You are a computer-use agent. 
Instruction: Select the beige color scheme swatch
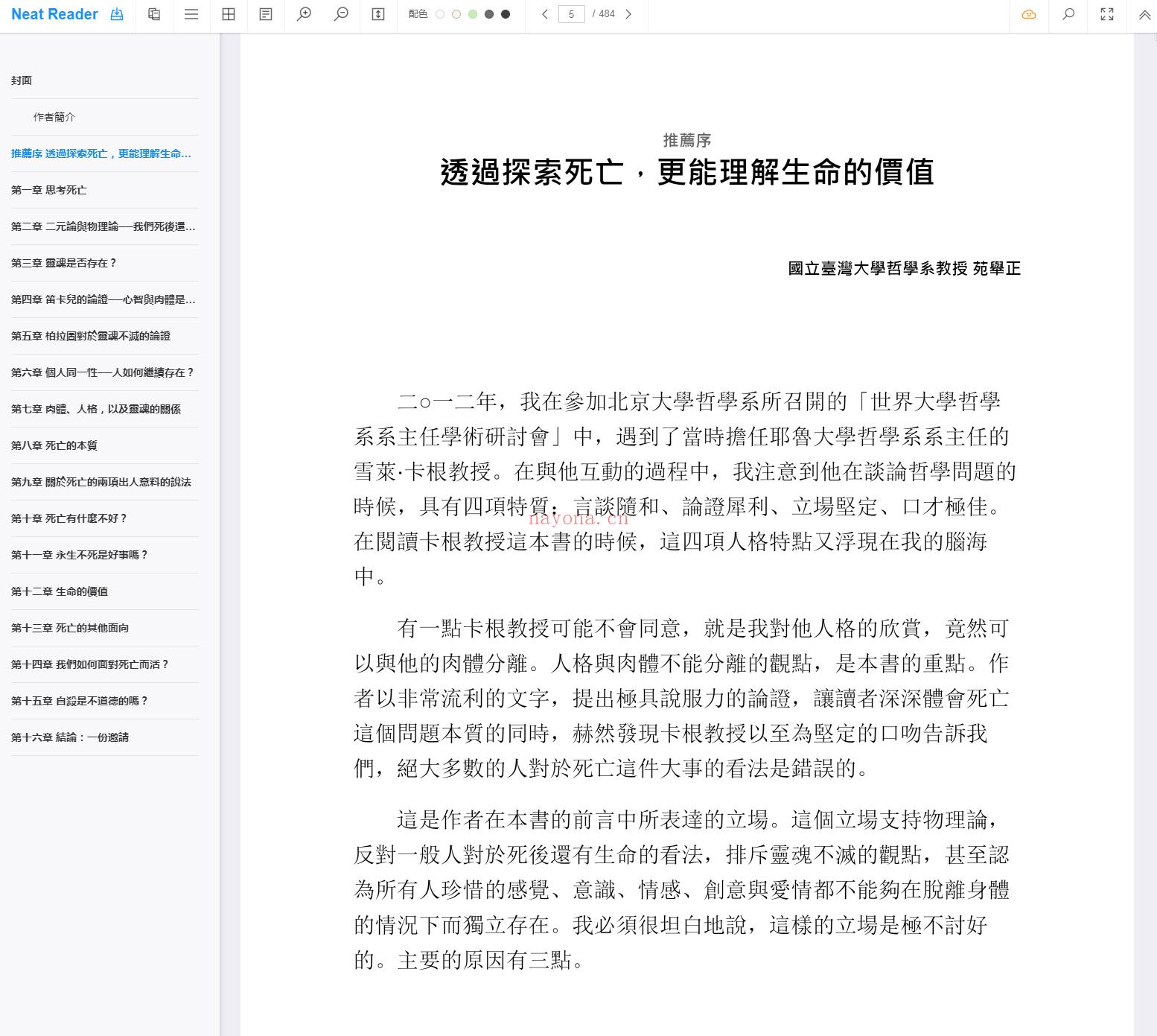[456, 14]
